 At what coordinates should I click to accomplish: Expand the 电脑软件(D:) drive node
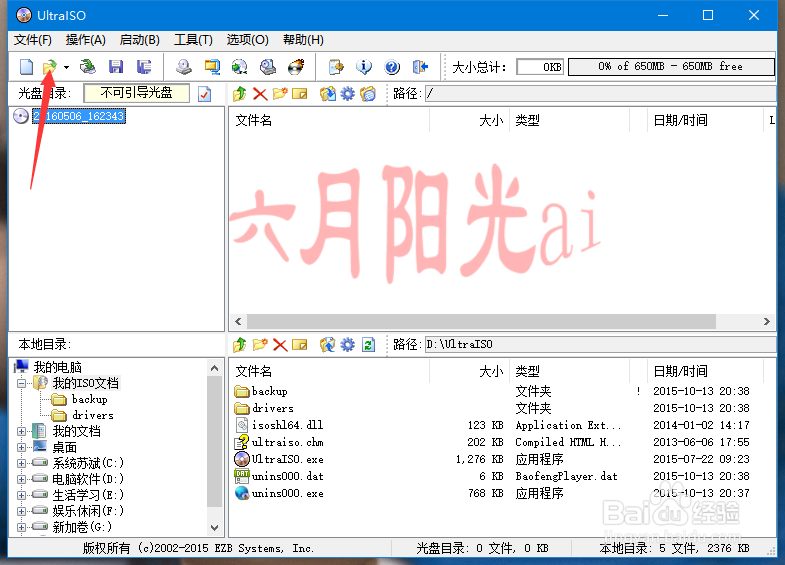22,479
